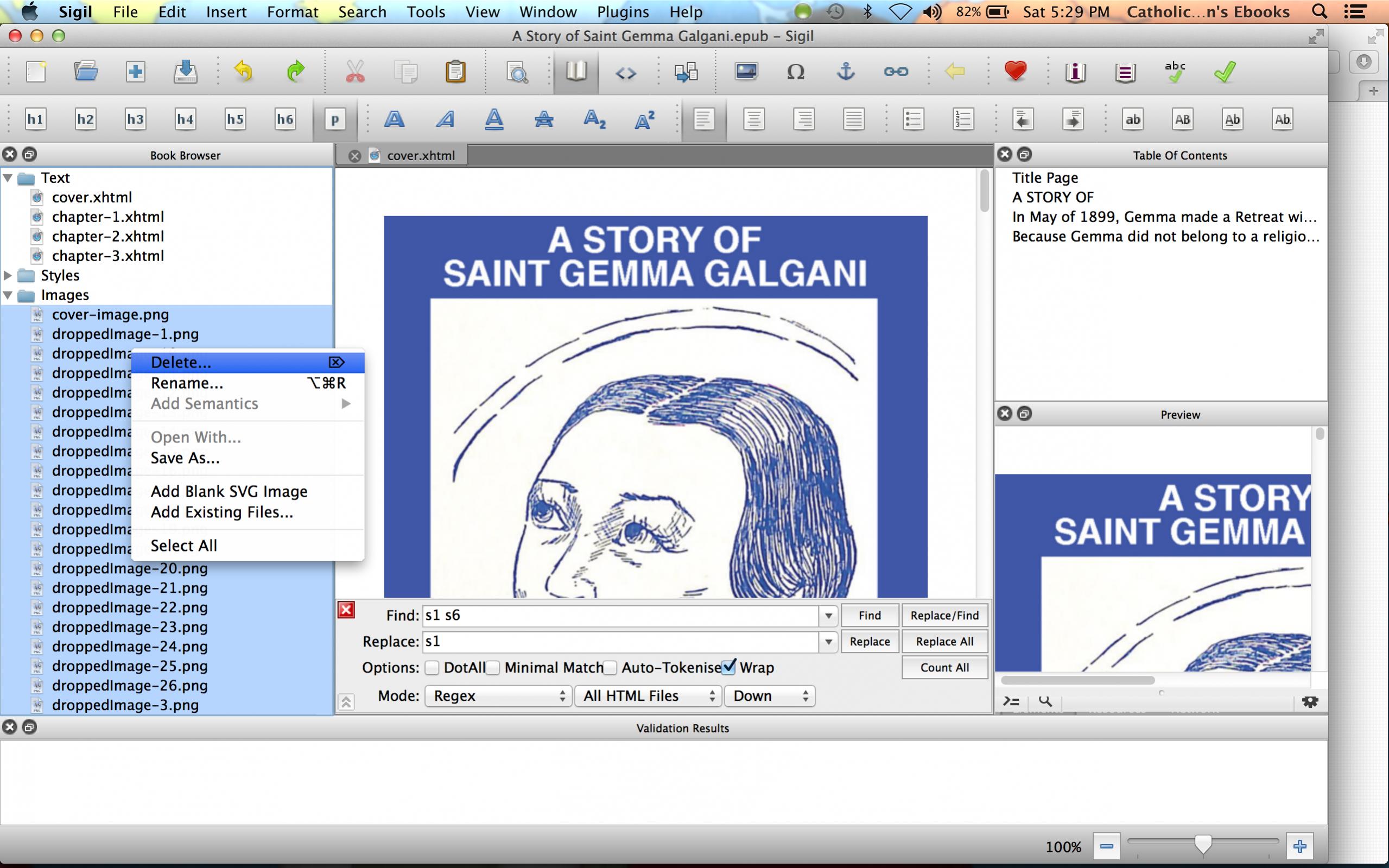Open the Down direction dropdown
Screen dimensions: 1389x868
(770, 696)
